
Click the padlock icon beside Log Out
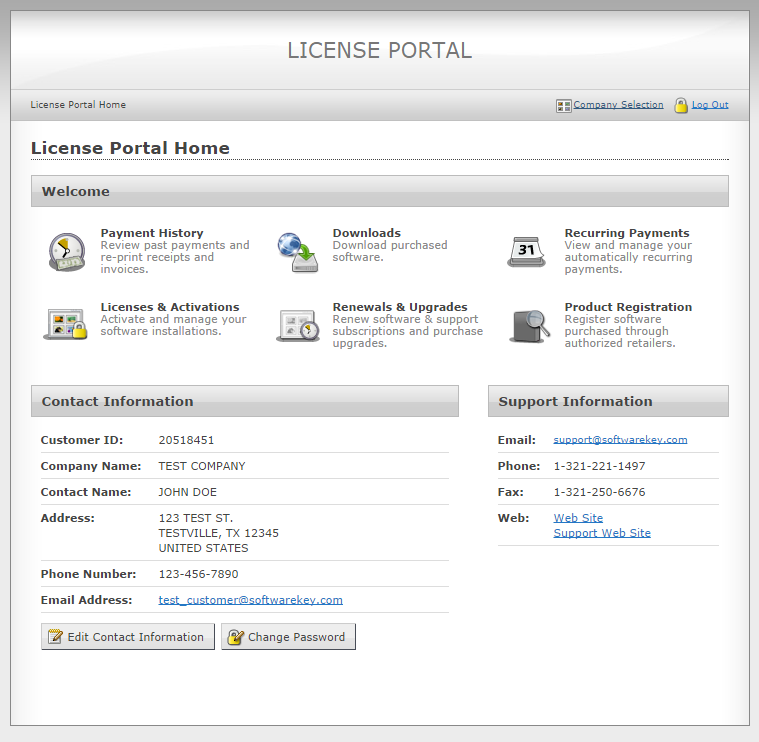[x=681, y=105]
